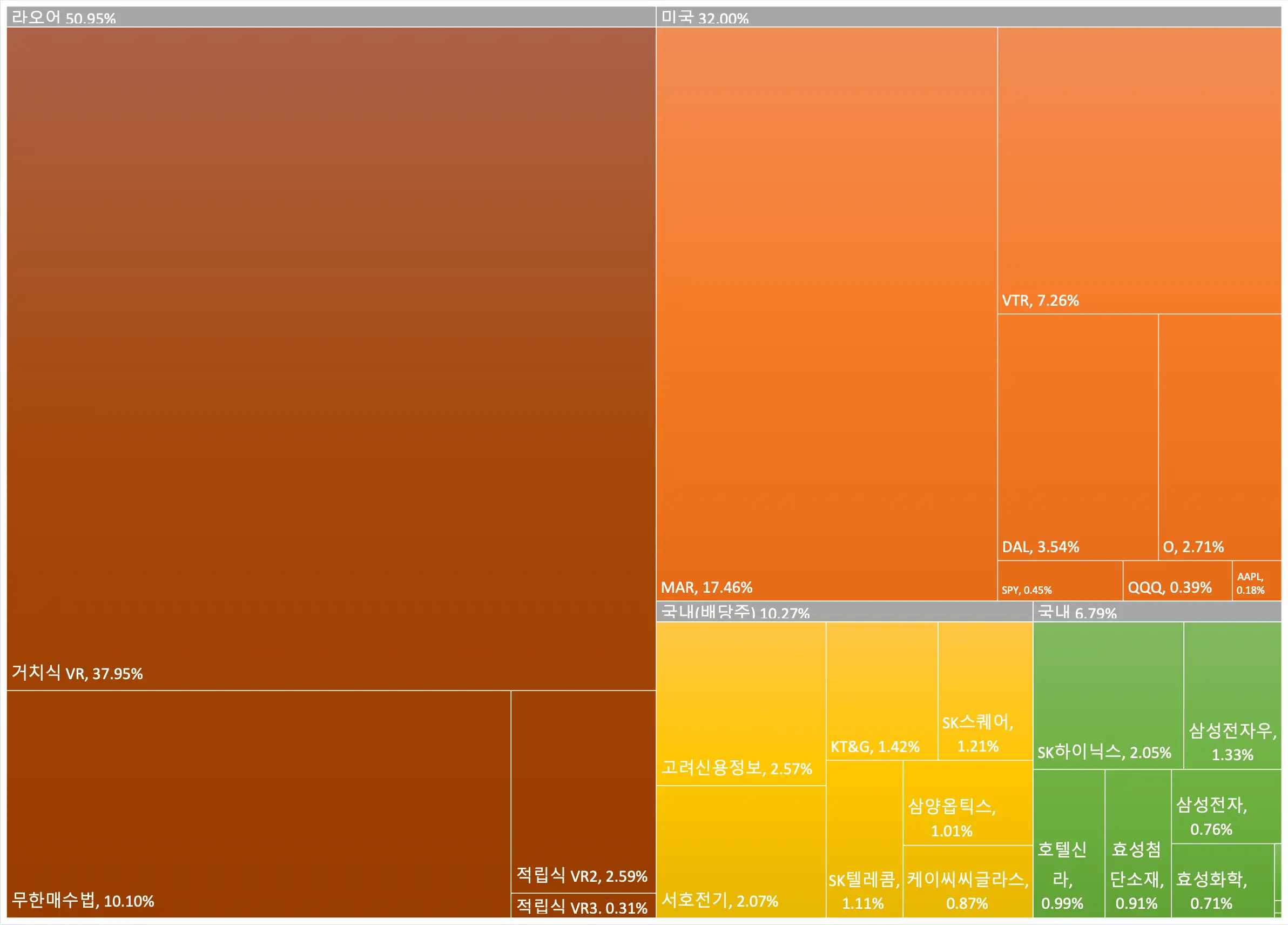Click the SPY 0.45% block
The image size is (1288, 925).
pos(1060,581)
